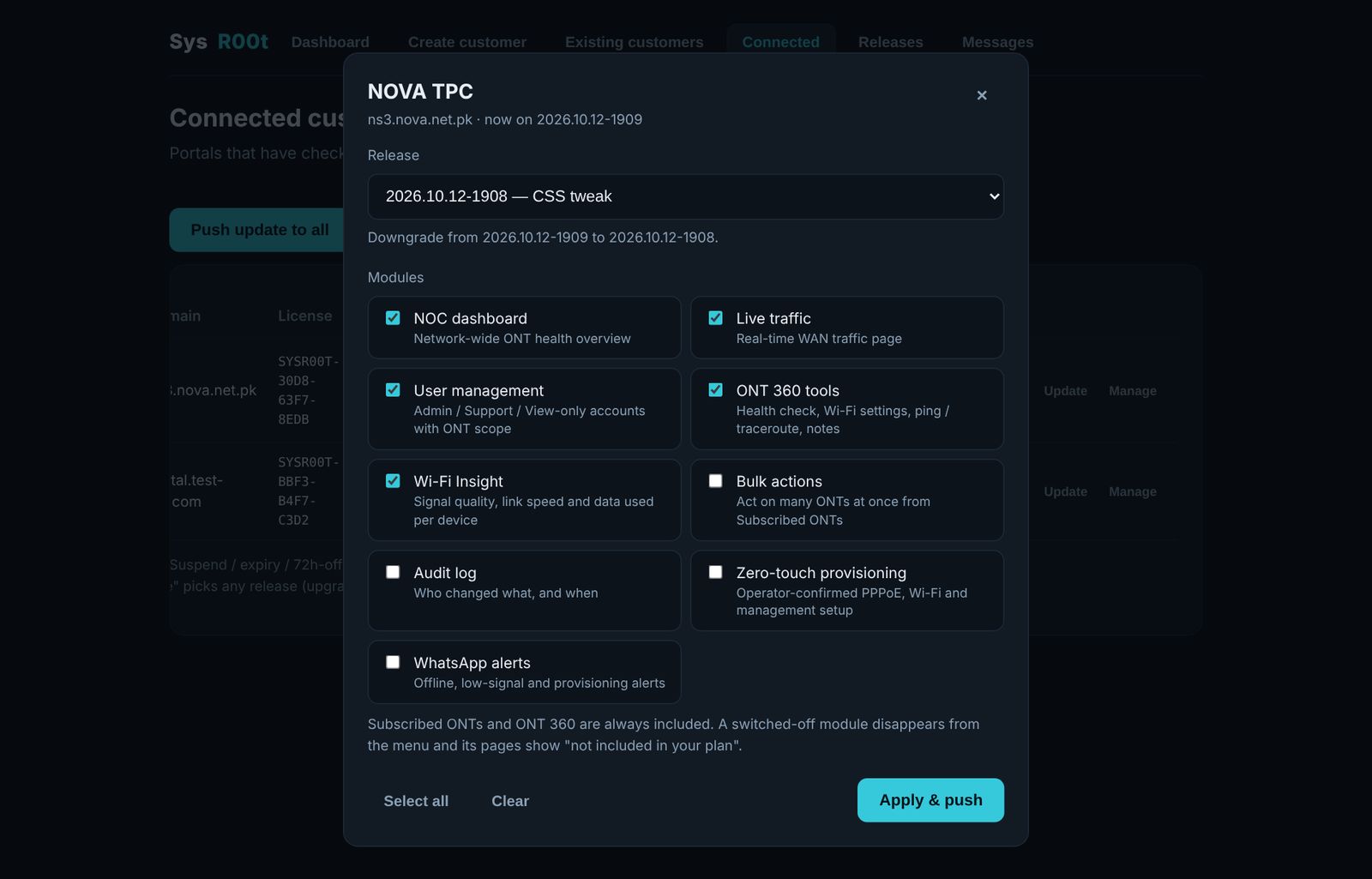The width and height of the screenshot is (1372, 879).
Task: Click Manage link for nova.net.pk row
Action: 1132,391
